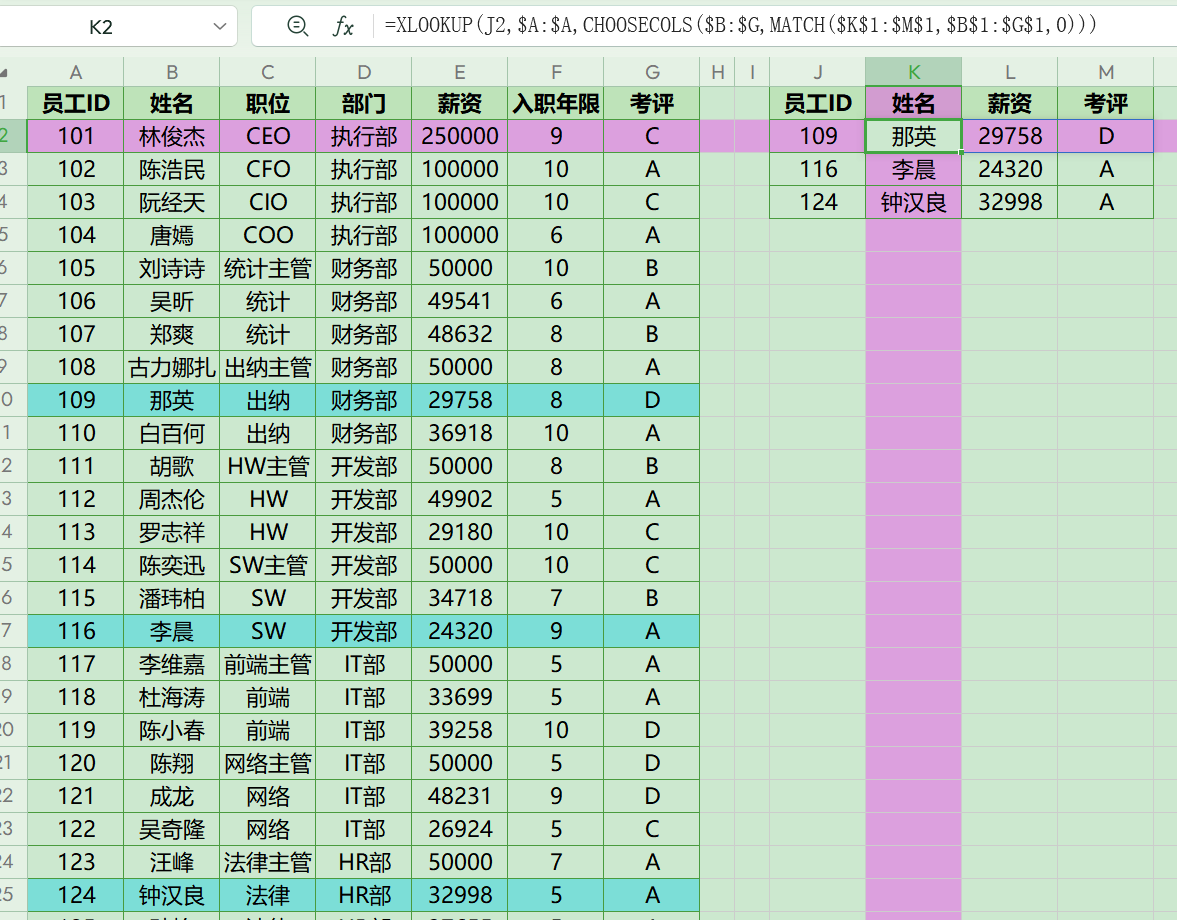Select name cell 杜海涛

[172, 697]
